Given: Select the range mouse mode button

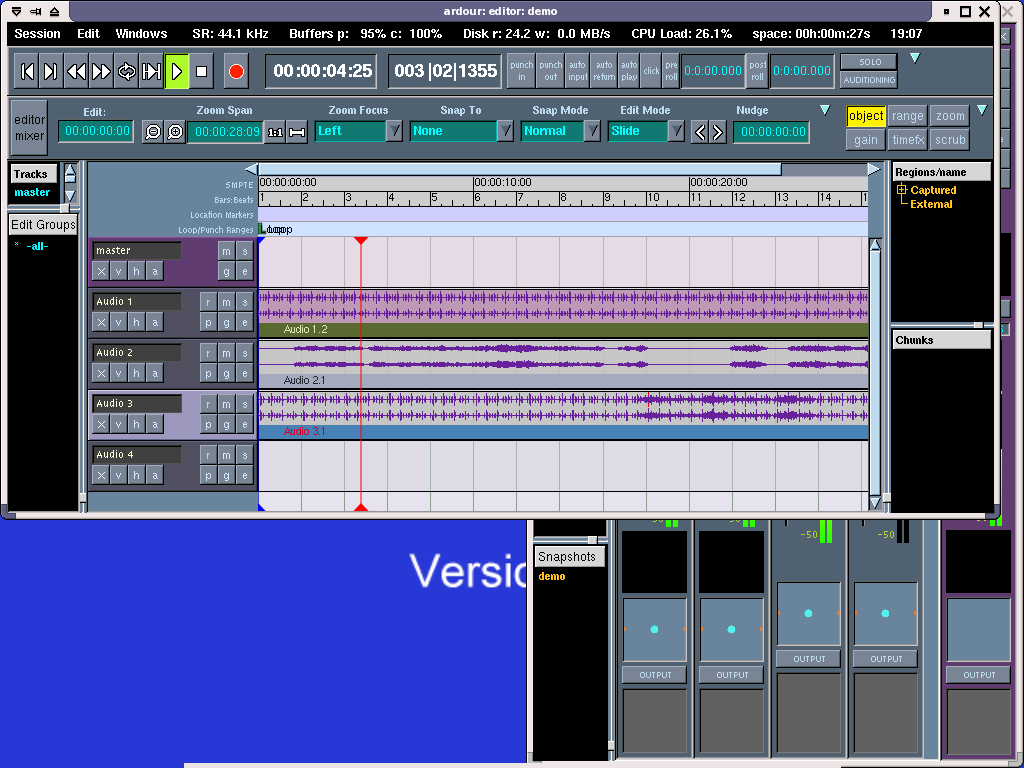Looking at the screenshot, I should pos(908,117).
